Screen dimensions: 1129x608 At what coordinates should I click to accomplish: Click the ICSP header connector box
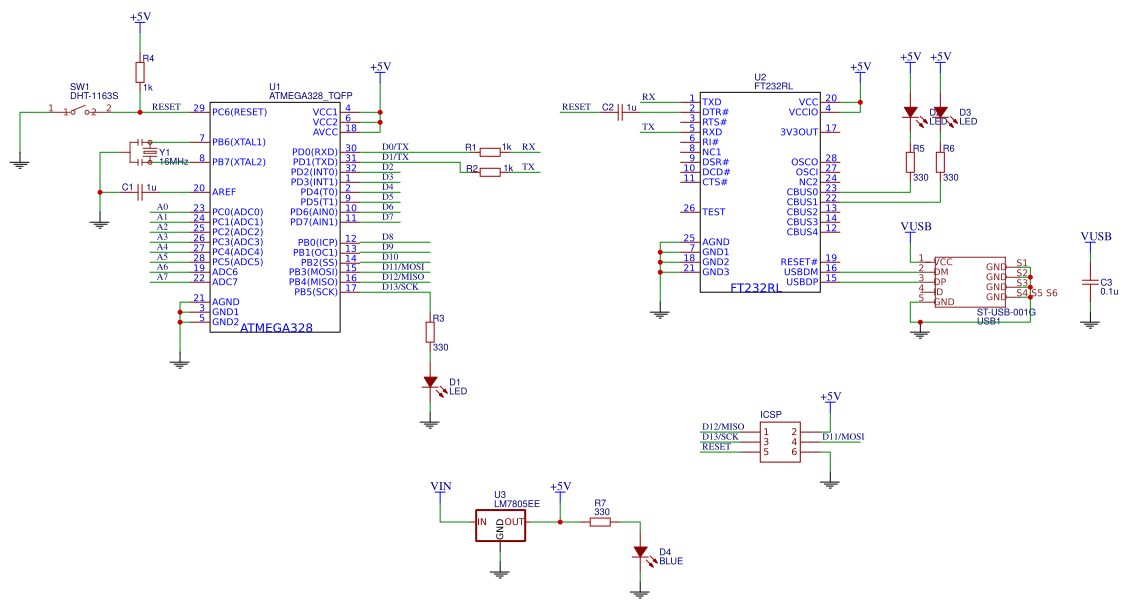pyautogui.click(x=780, y=442)
